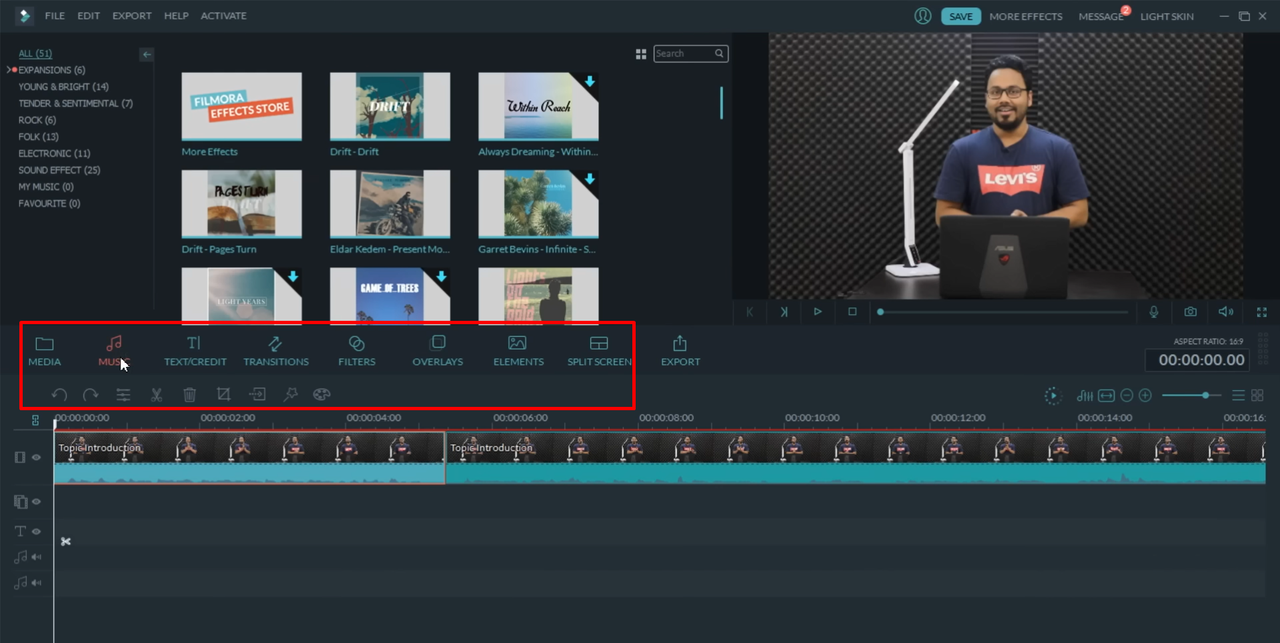Click the preview volume speaker icon
Image resolution: width=1280 pixels, height=643 pixels.
point(1226,312)
